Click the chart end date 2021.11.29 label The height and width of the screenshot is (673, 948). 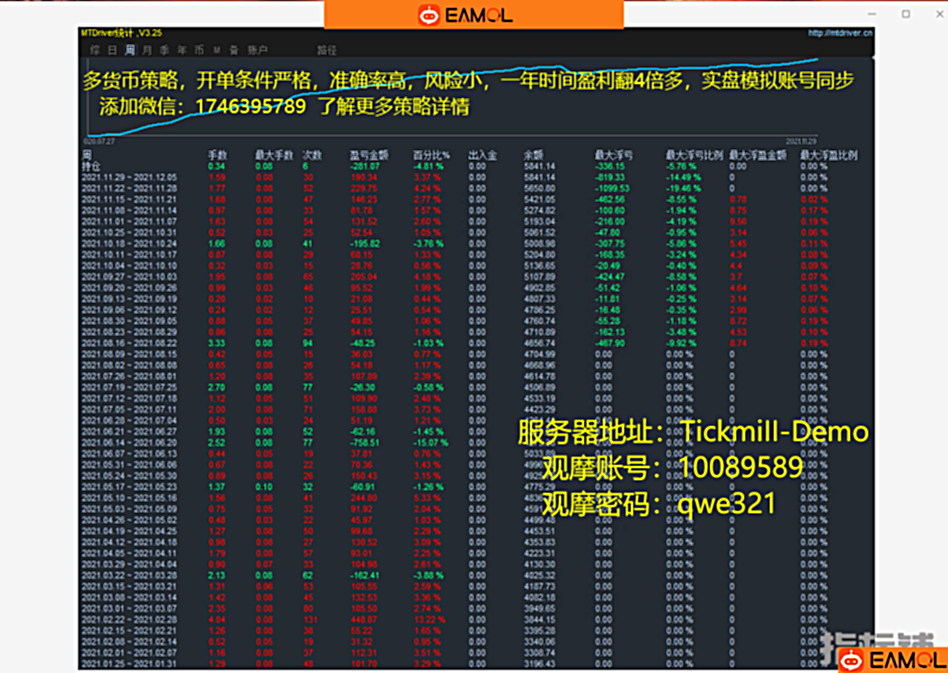click(800, 141)
